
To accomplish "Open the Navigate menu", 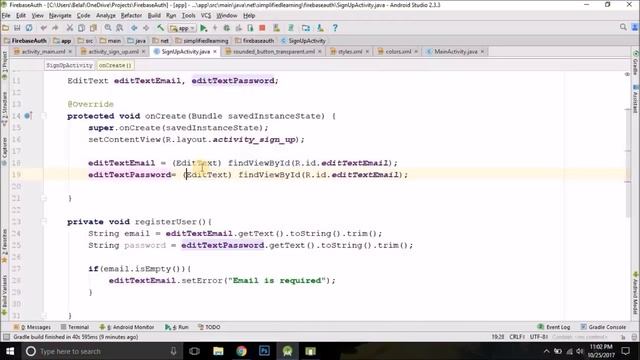I will pyautogui.click(x=60, y=16).
